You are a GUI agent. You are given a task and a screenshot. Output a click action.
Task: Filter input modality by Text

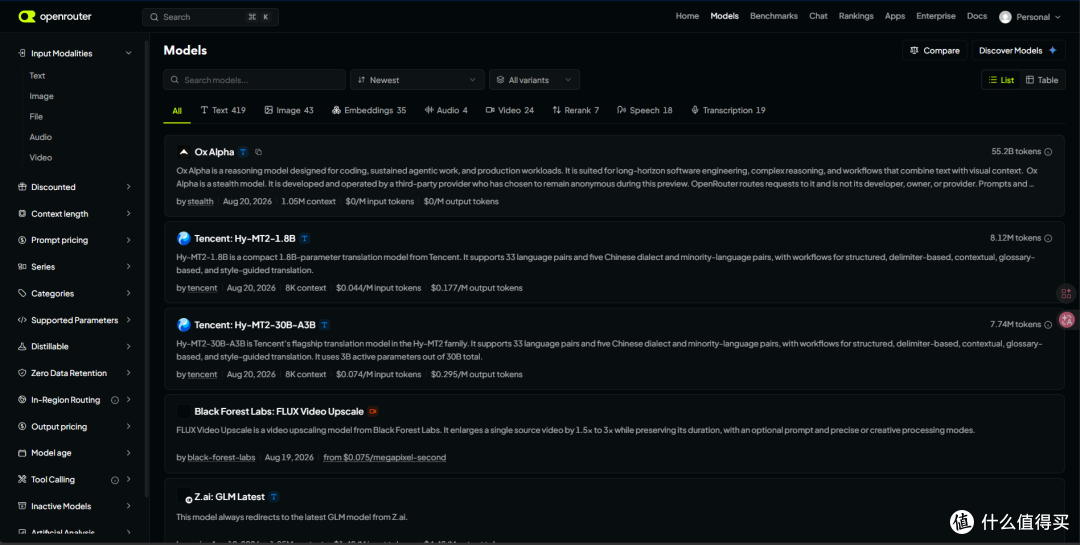tap(37, 76)
